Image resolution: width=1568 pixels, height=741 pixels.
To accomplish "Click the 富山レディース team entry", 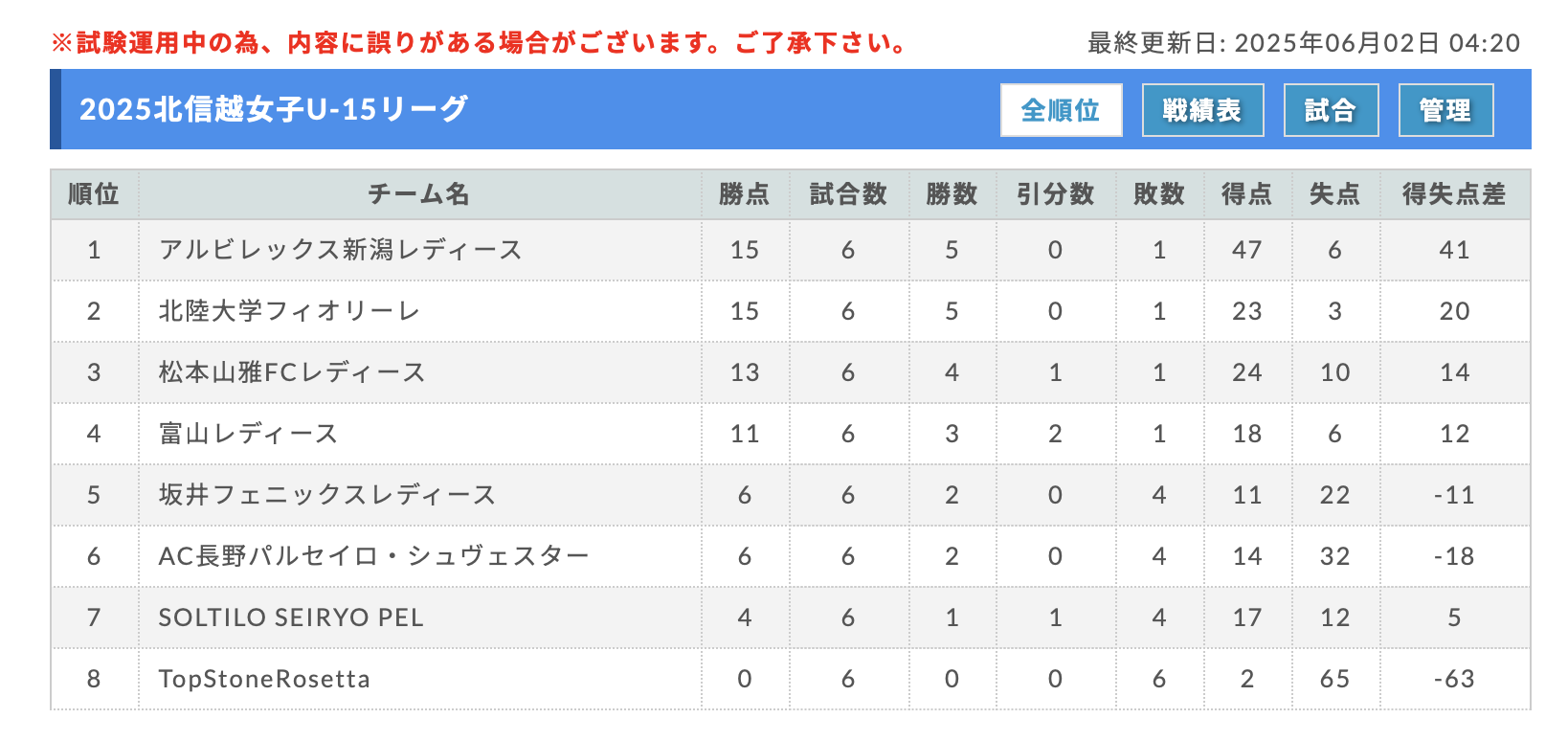I will [x=249, y=434].
